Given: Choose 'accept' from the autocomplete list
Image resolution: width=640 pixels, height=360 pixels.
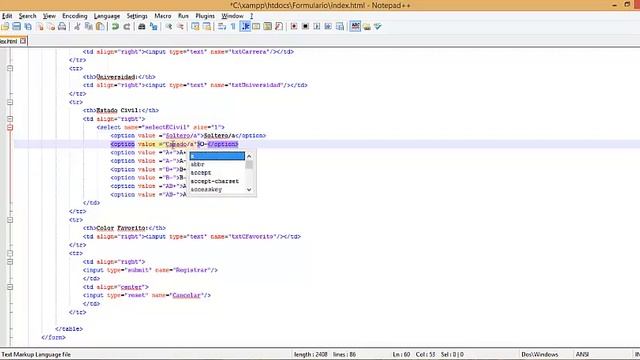Looking at the screenshot, I should [x=217, y=173].
